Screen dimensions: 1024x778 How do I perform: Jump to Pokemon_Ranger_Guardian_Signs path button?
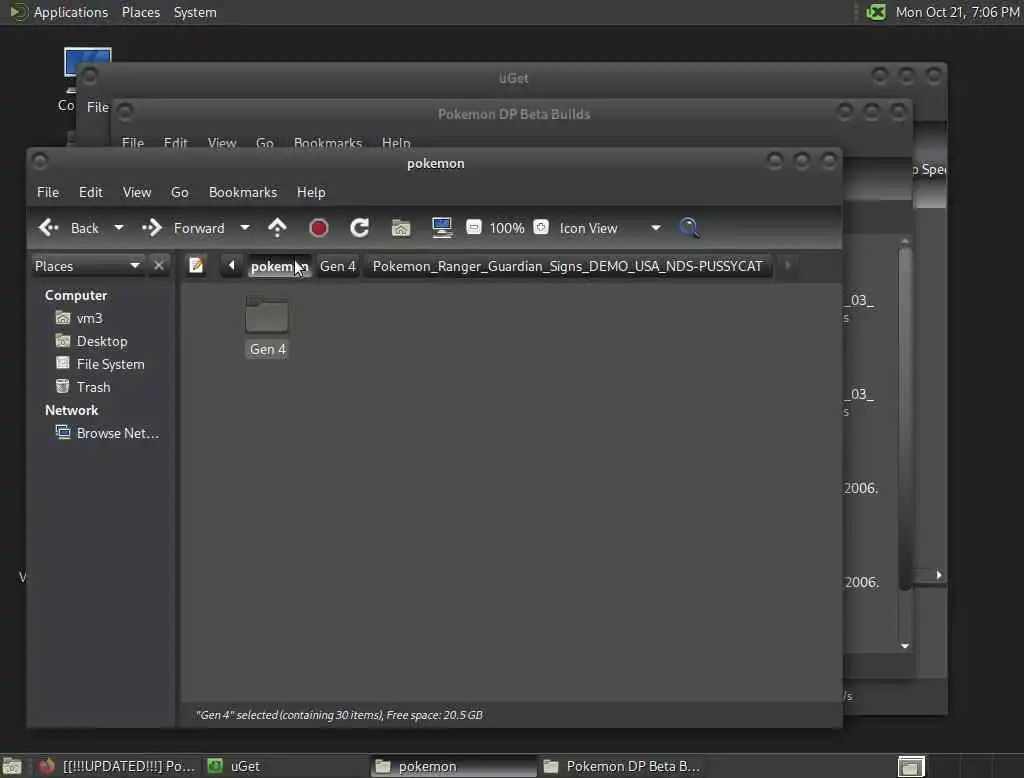pyautogui.click(x=567, y=266)
